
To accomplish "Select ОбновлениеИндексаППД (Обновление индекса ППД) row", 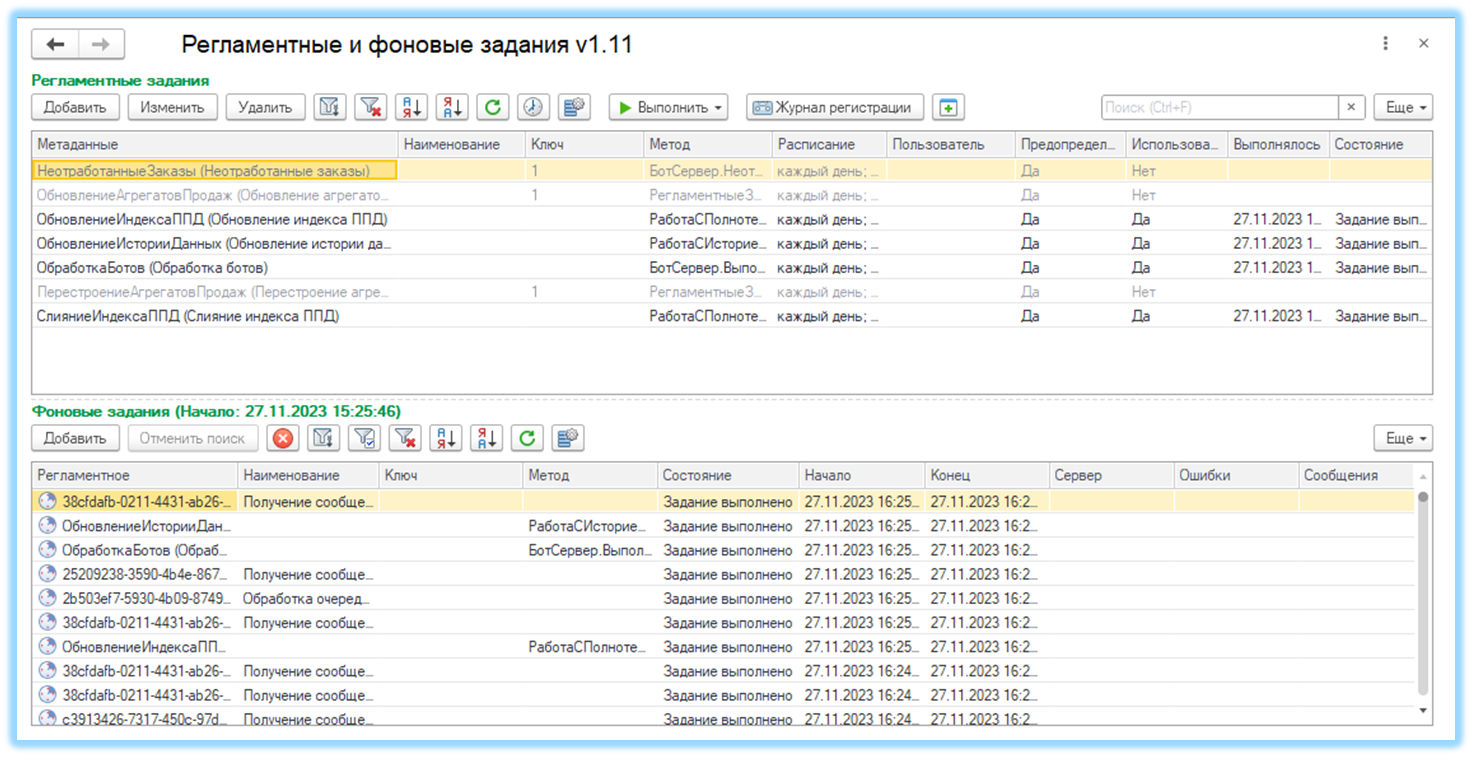I will [731, 219].
